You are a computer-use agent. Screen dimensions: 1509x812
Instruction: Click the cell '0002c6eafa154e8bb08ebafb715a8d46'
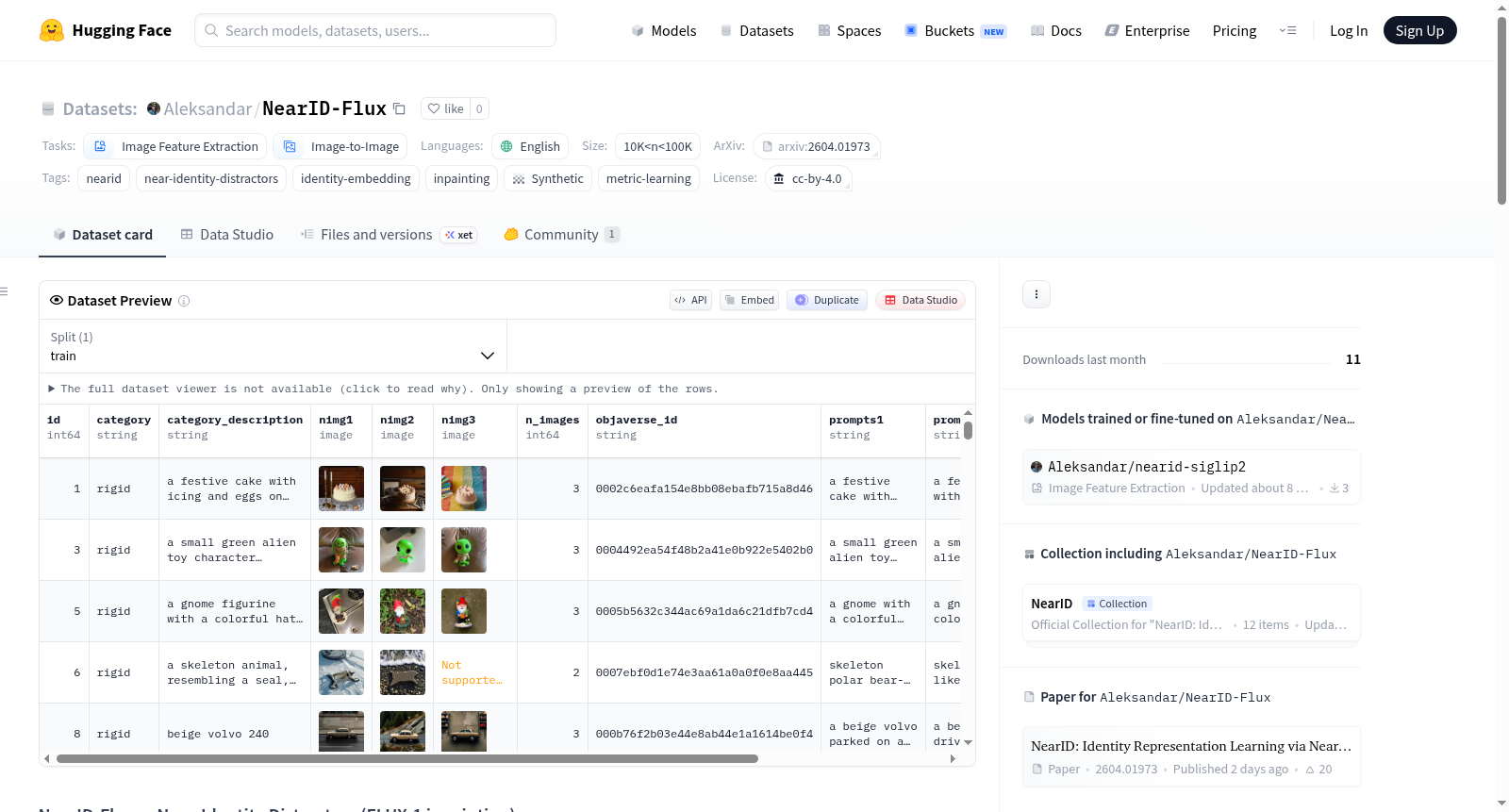(705, 489)
